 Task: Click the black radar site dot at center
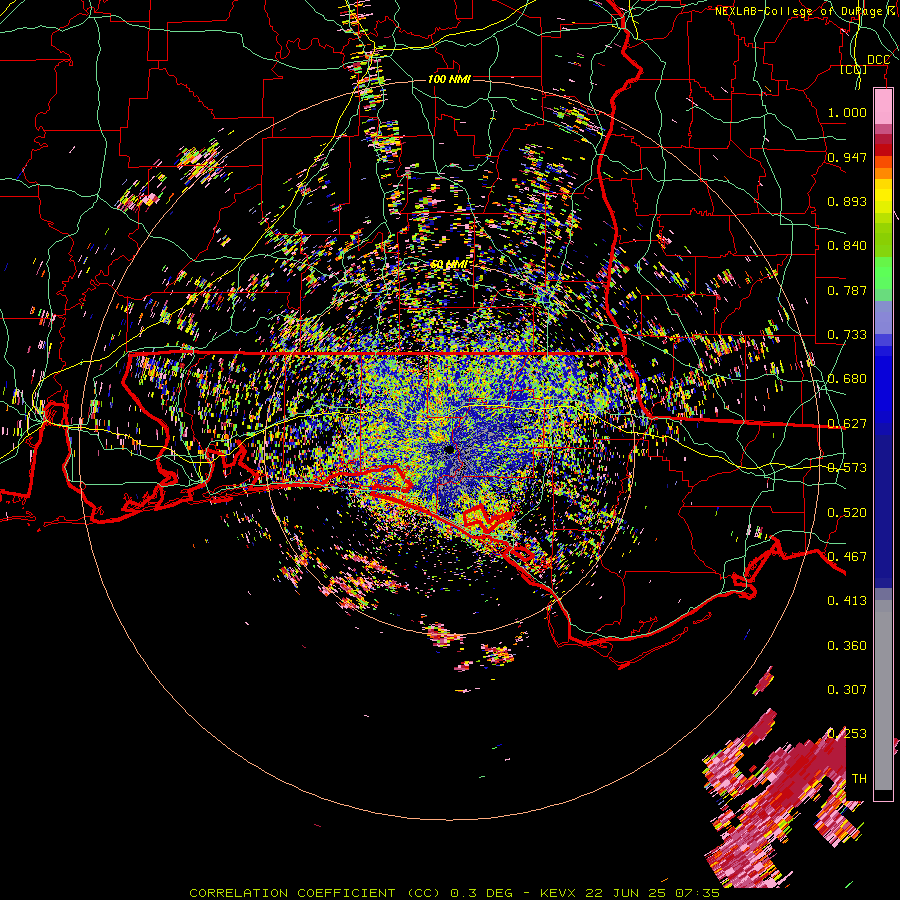point(449,449)
